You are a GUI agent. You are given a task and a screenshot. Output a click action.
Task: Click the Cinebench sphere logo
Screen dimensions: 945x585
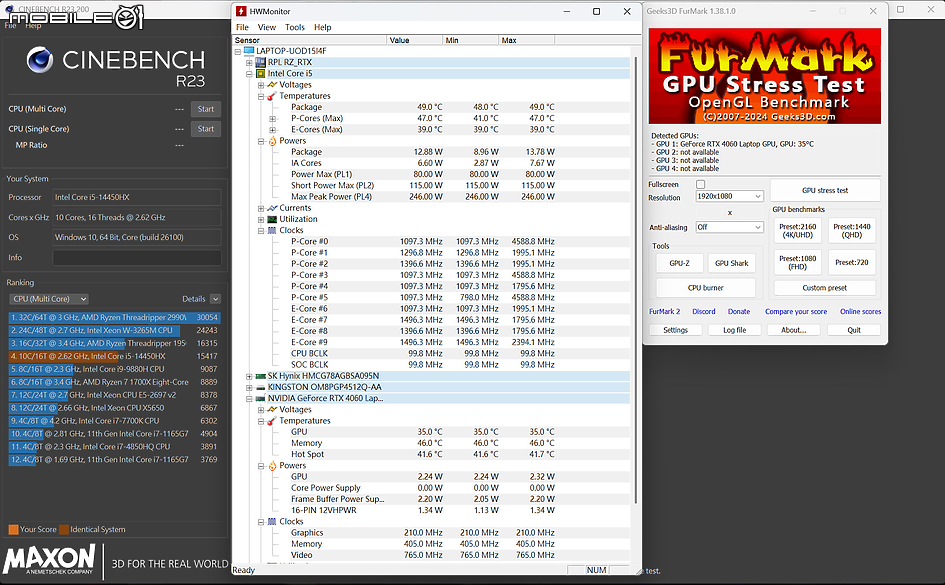click(x=40, y=60)
